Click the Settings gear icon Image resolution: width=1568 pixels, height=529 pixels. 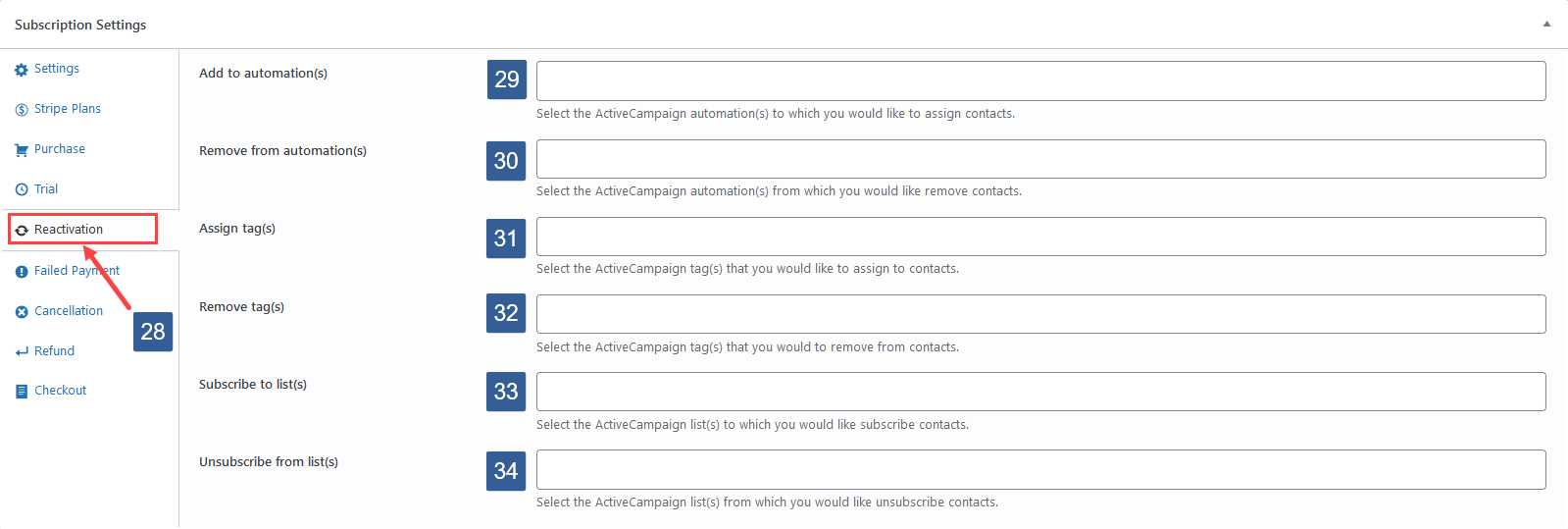22,70
